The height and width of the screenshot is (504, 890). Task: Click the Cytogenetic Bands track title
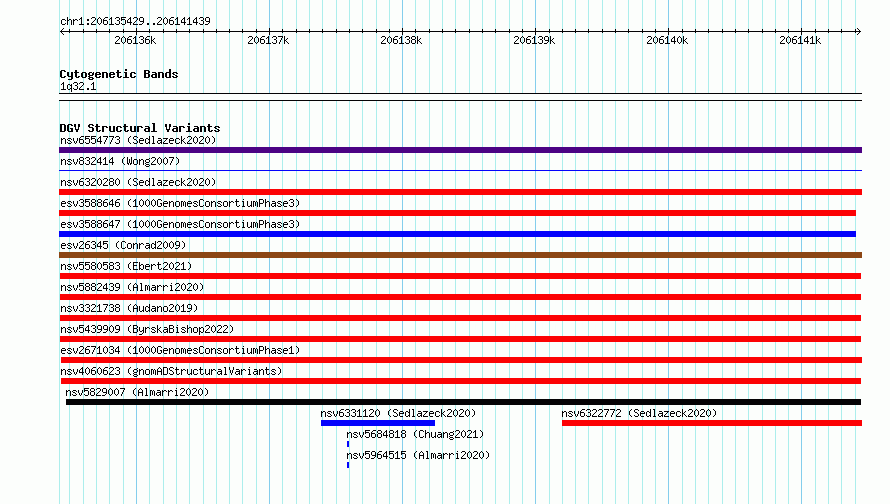coord(119,74)
